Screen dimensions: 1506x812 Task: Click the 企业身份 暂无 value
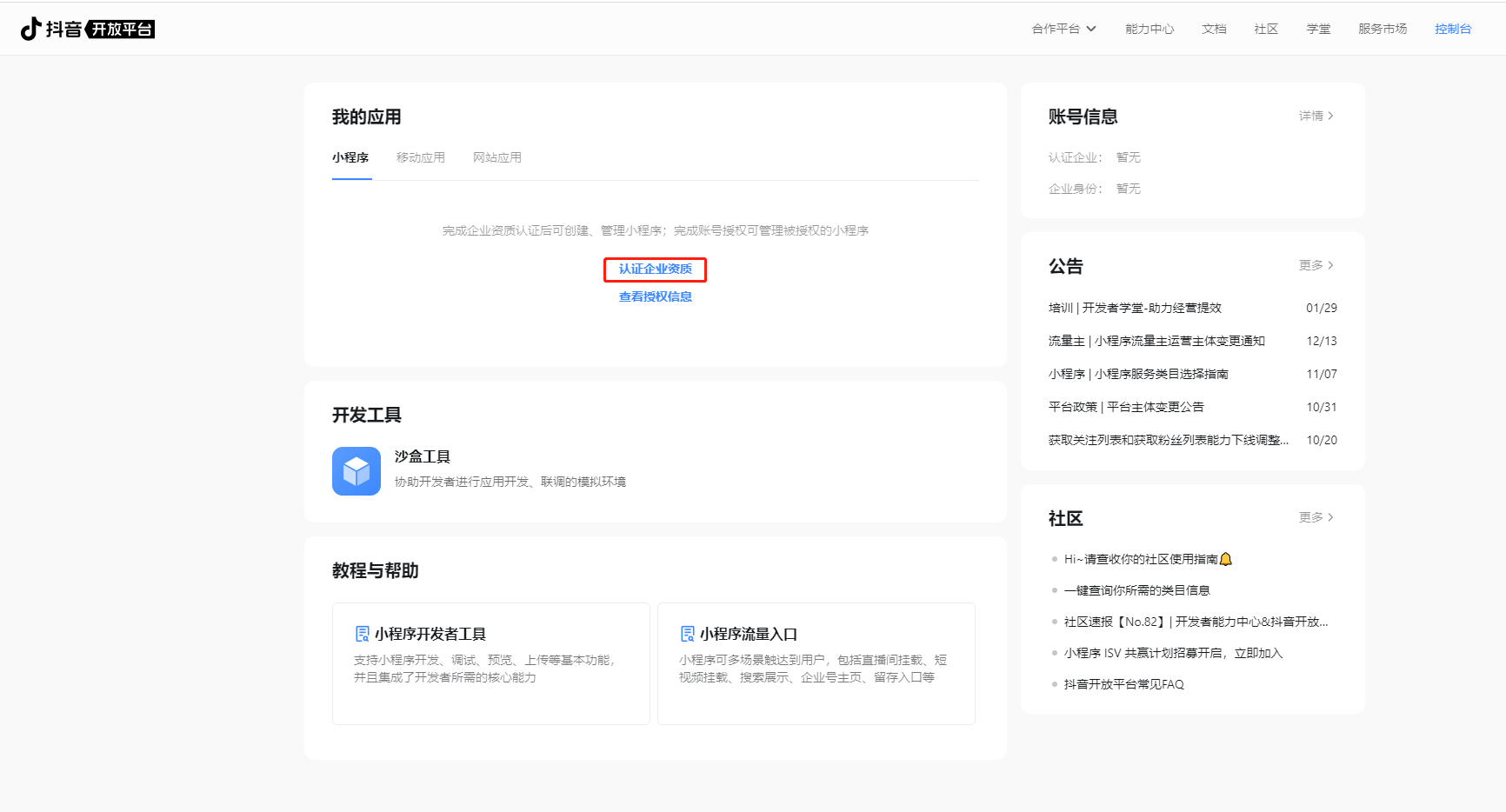click(1129, 189)
